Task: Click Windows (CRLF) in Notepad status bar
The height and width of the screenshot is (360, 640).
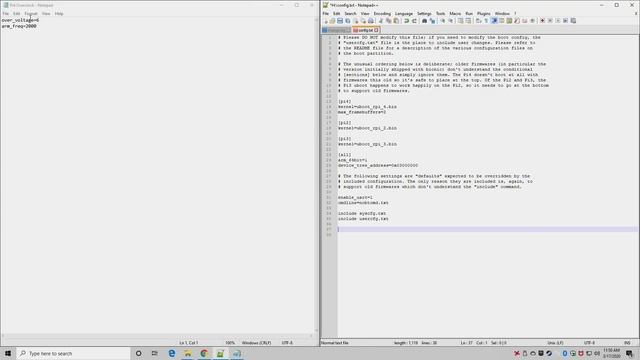Action: (256, 343)
